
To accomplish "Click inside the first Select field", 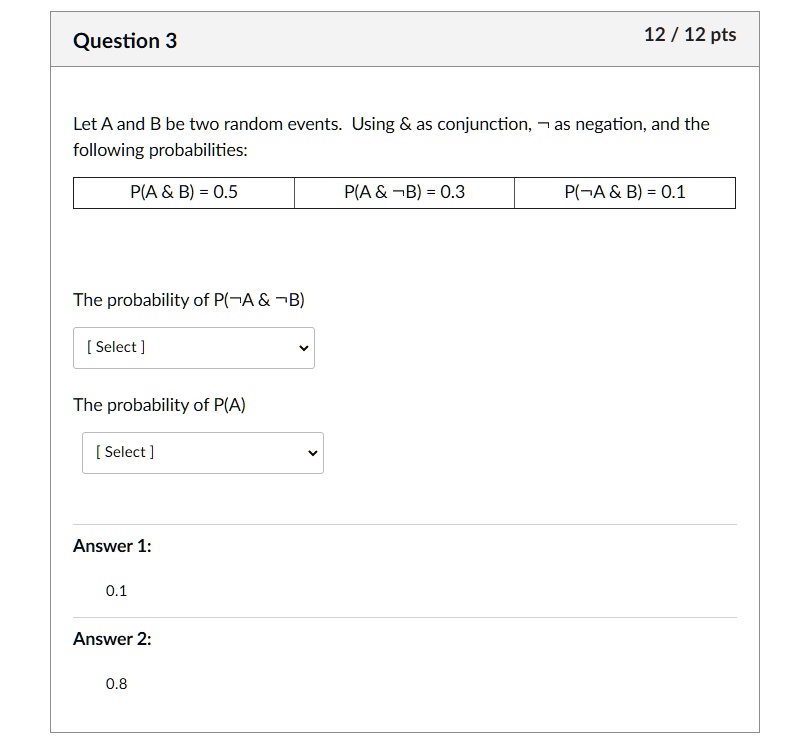I will [x=160, y=347].
